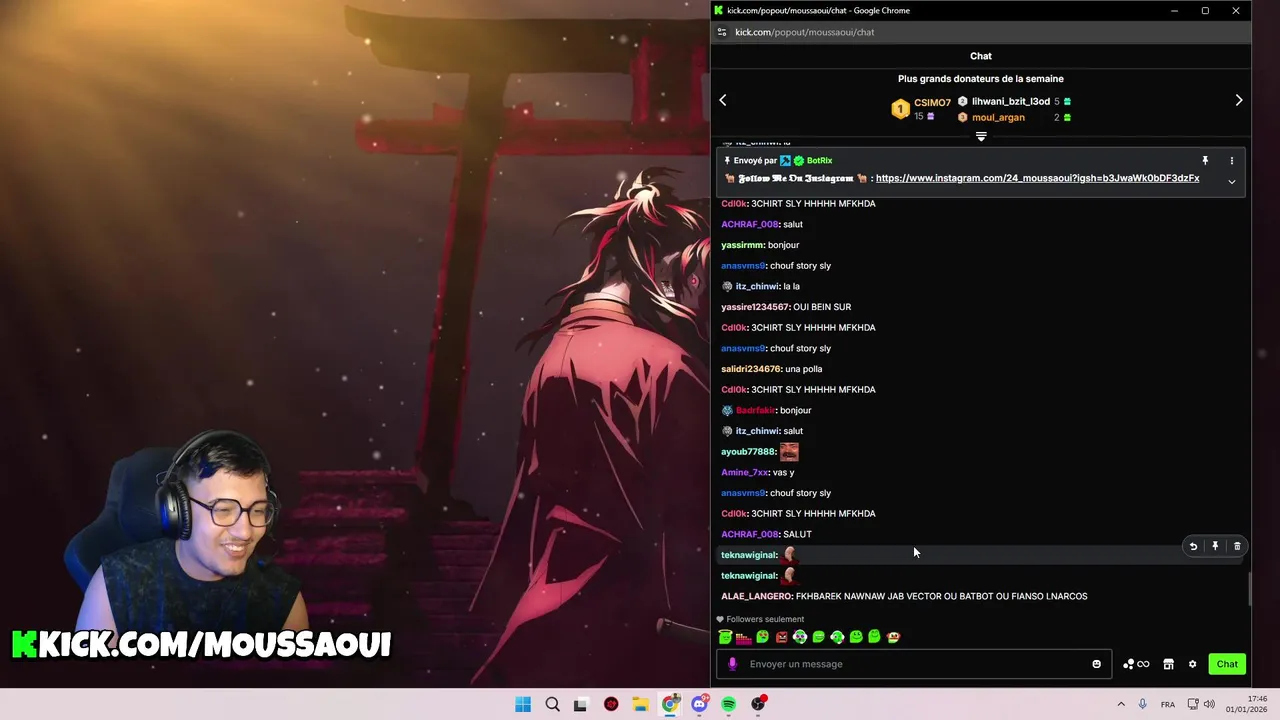
Task: Click username ACHRAF_008 beside SALUT
Action: 750,534
